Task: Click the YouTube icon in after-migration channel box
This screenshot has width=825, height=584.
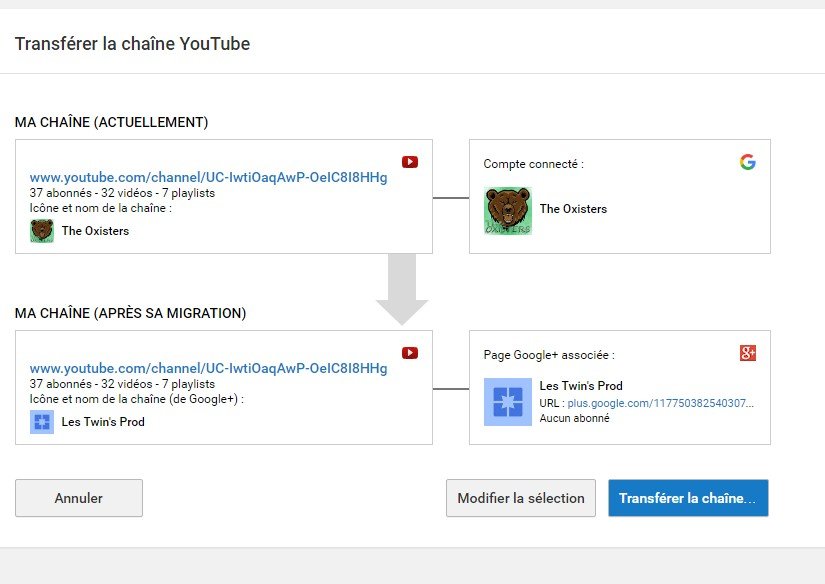Action: pos(410,353)
